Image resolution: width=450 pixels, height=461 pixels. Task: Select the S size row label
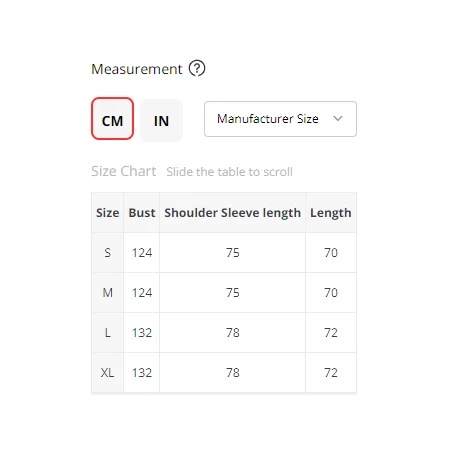(x=107, y=253)
